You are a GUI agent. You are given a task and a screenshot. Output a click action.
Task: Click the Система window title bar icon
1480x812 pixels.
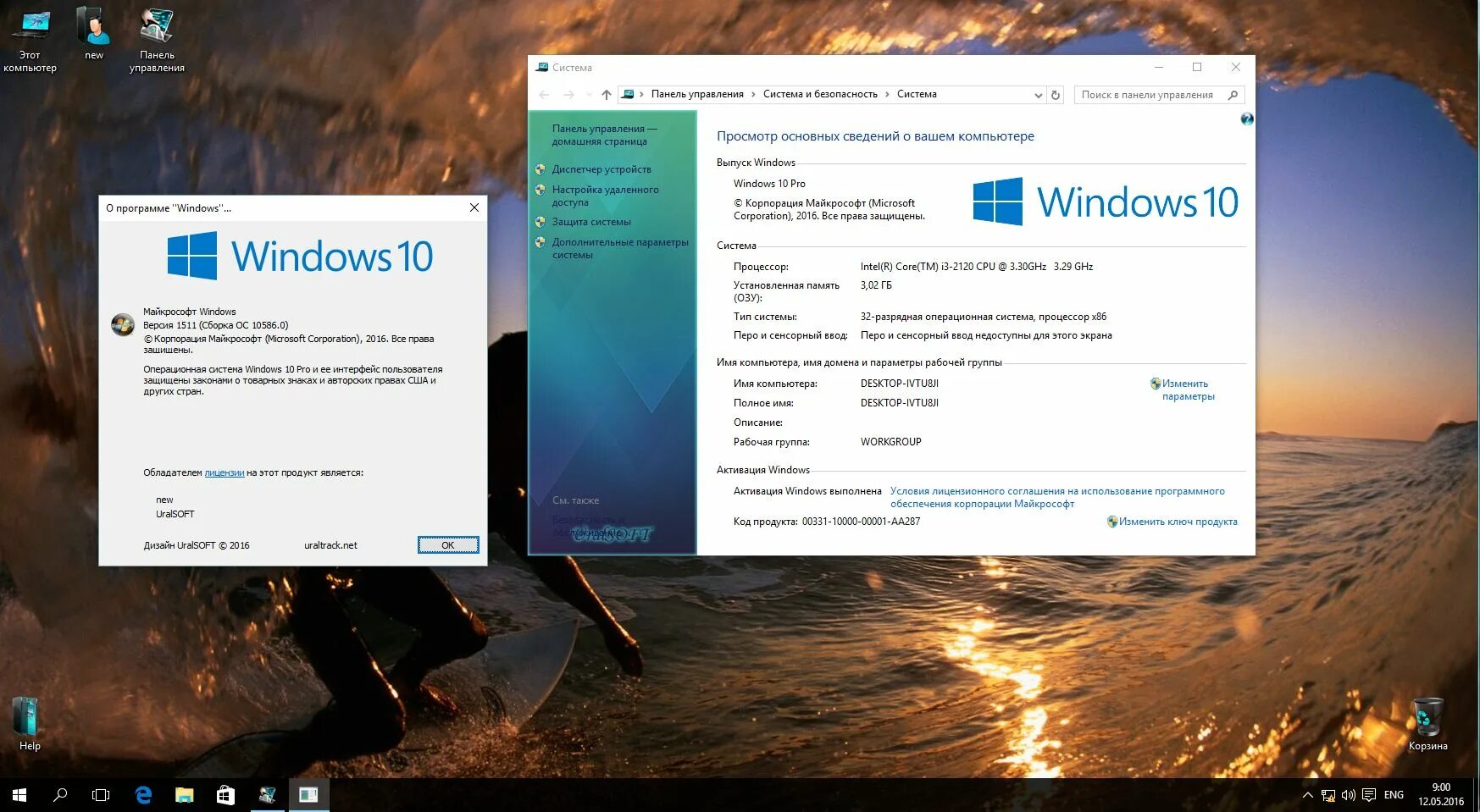(x=541, y=67)
